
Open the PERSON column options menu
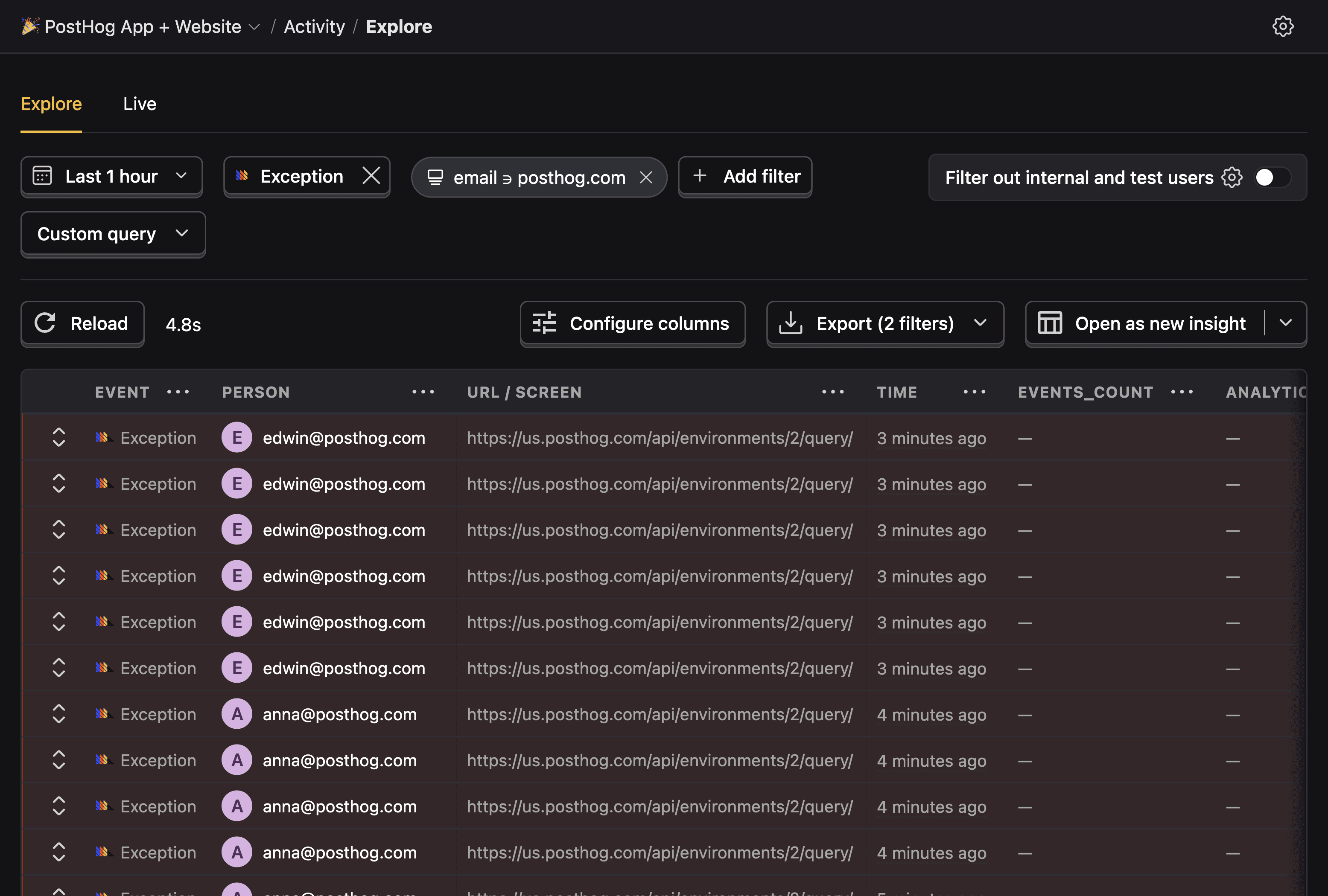(x=423, y=392)
